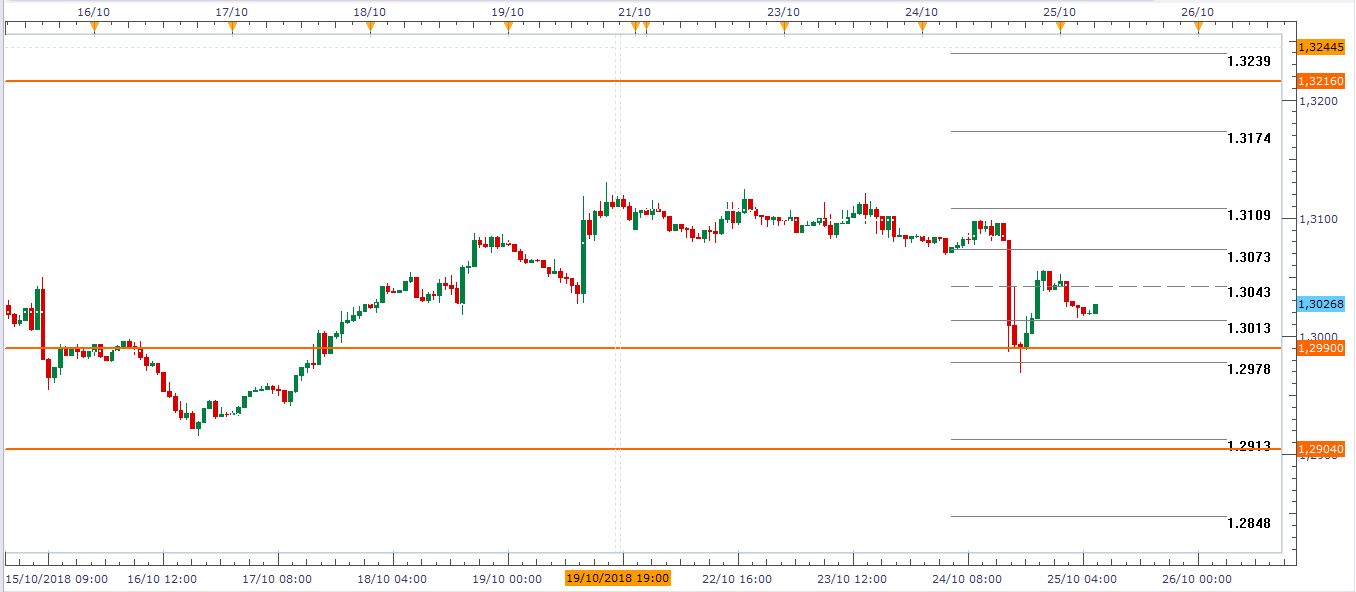Click the blue current price tag 1,30268
This screenshot has height=592, width=1356.
tap(1320, 304)
